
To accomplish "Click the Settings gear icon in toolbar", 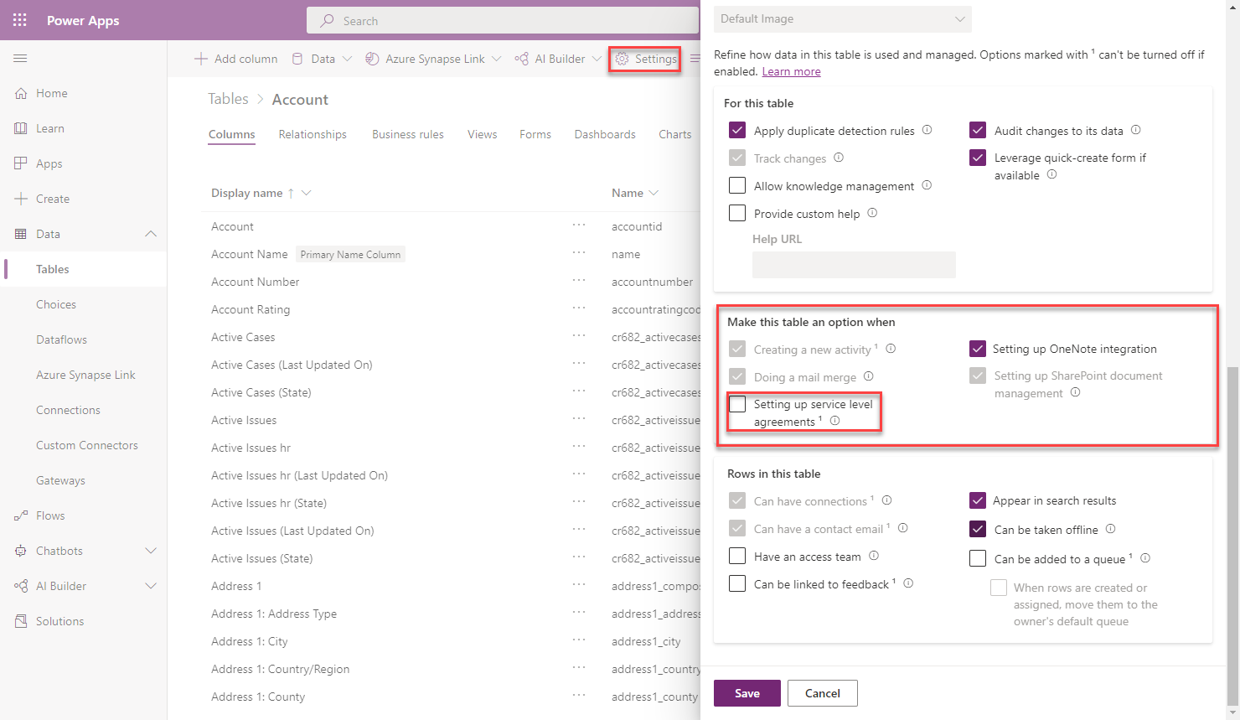I will click(622, 59).
